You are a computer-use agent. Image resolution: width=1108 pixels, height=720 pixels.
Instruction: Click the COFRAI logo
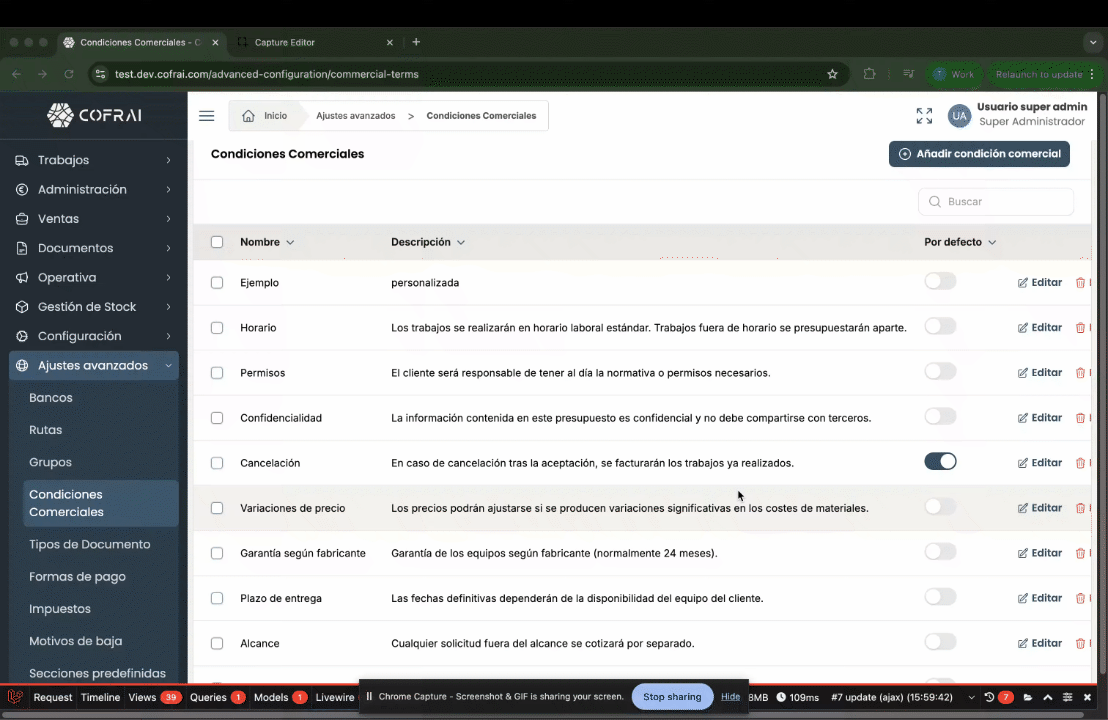(94, 115)
